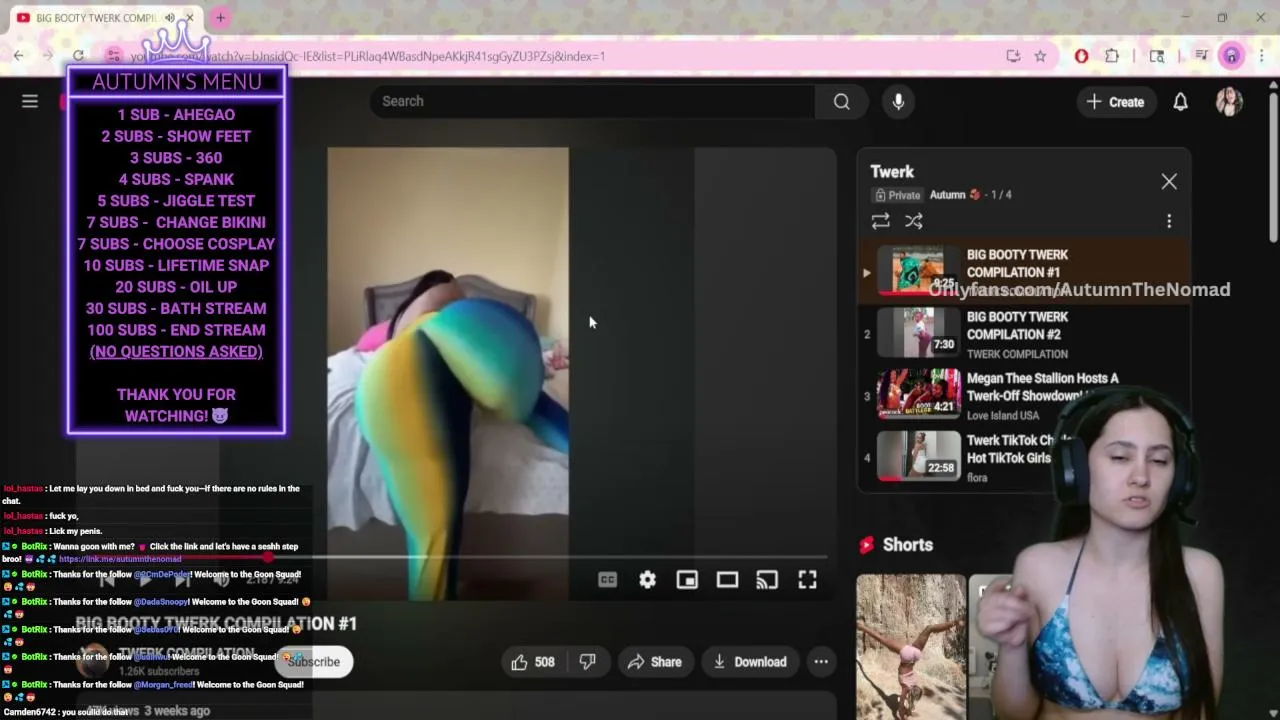Switch player to miniplayer
The width and height of the screenshot is (1280, 720).
coord(687,580)
